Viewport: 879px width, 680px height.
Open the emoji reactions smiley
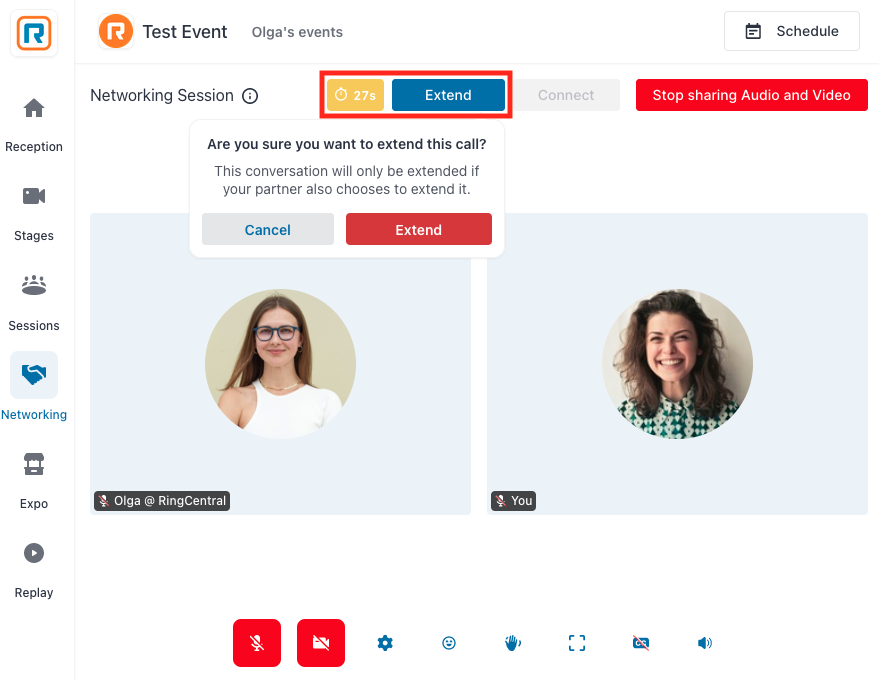coord(449,643)
